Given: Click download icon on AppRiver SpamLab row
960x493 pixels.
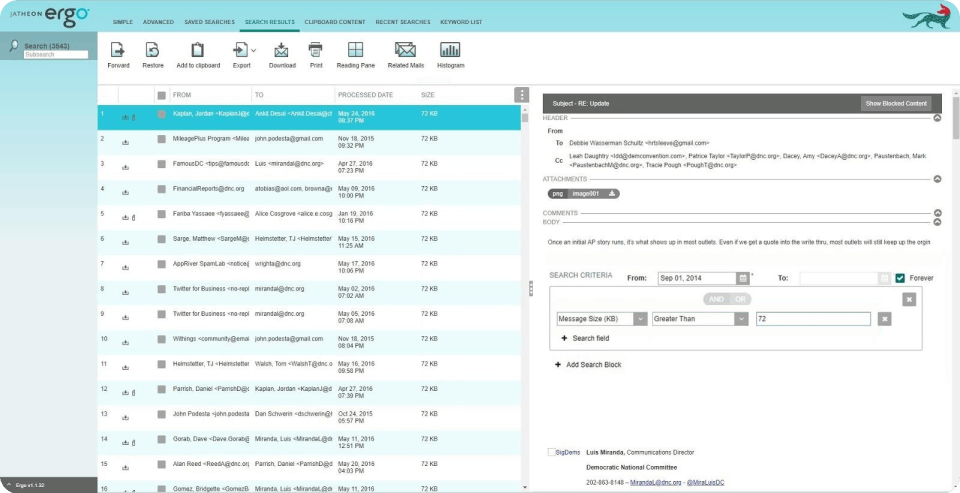Looking at the screenshot, I should click(x=126, y=267).
